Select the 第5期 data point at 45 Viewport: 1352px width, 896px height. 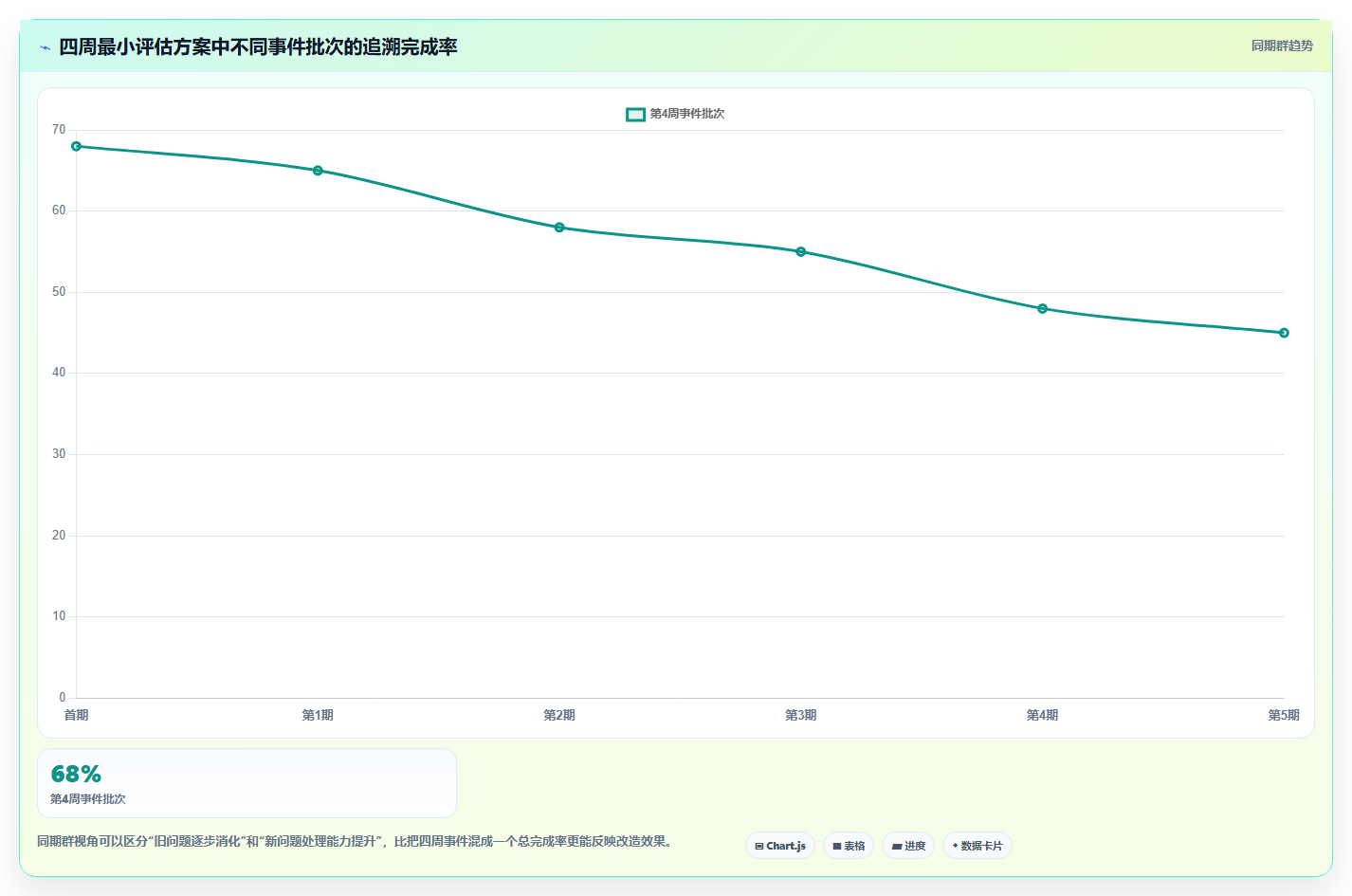[x=1284, y=333]
